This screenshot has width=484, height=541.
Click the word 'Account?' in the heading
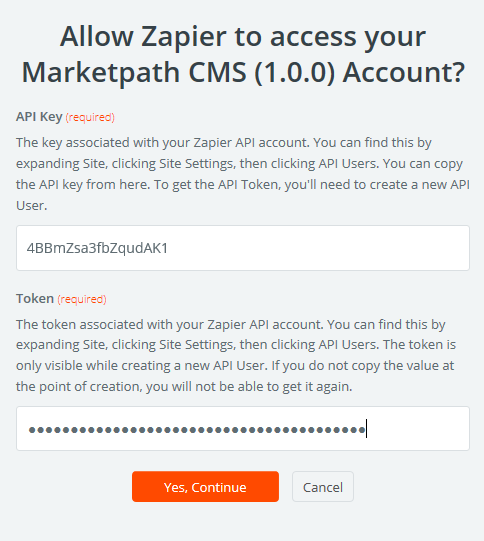coord(404,72)
